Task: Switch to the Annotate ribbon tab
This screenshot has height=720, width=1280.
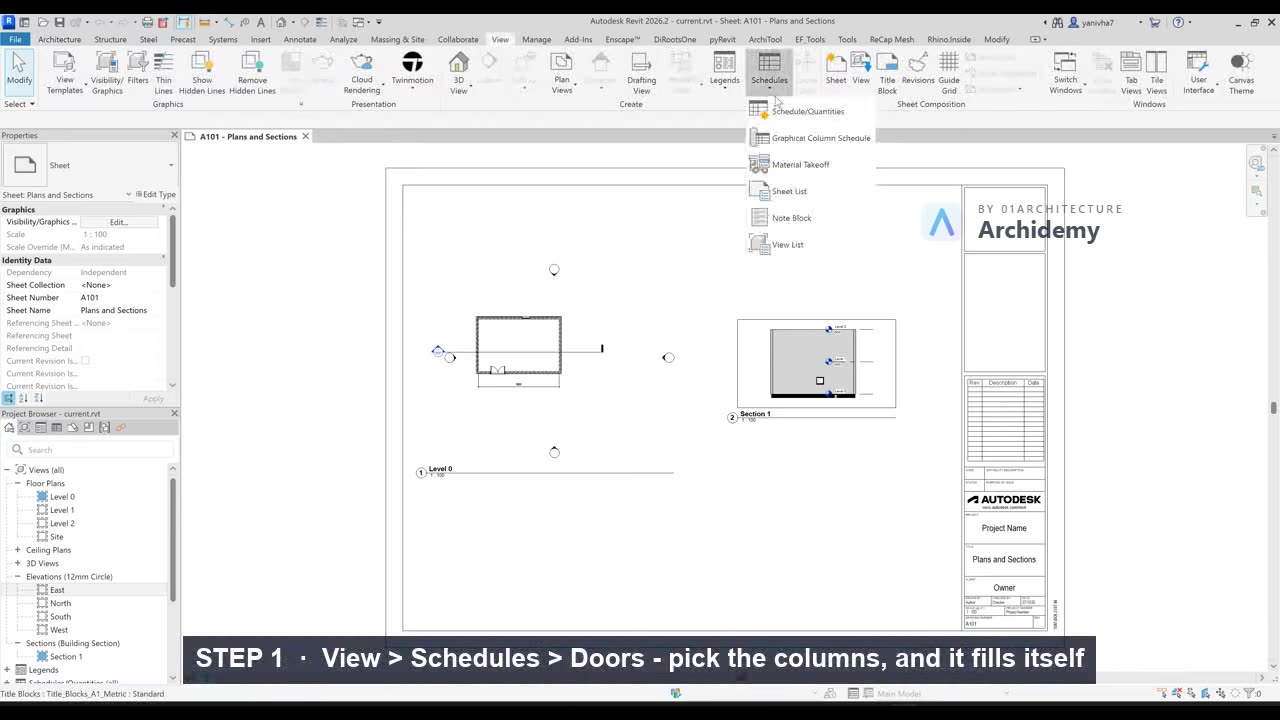Action: coord(300,39)
